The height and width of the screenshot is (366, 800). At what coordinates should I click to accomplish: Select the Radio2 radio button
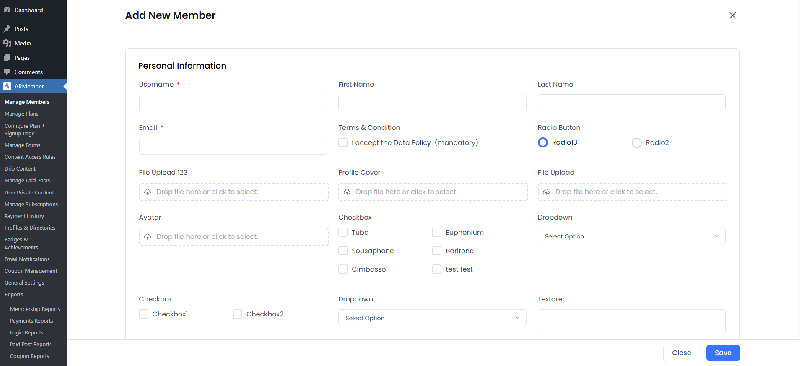coord(637,143)
